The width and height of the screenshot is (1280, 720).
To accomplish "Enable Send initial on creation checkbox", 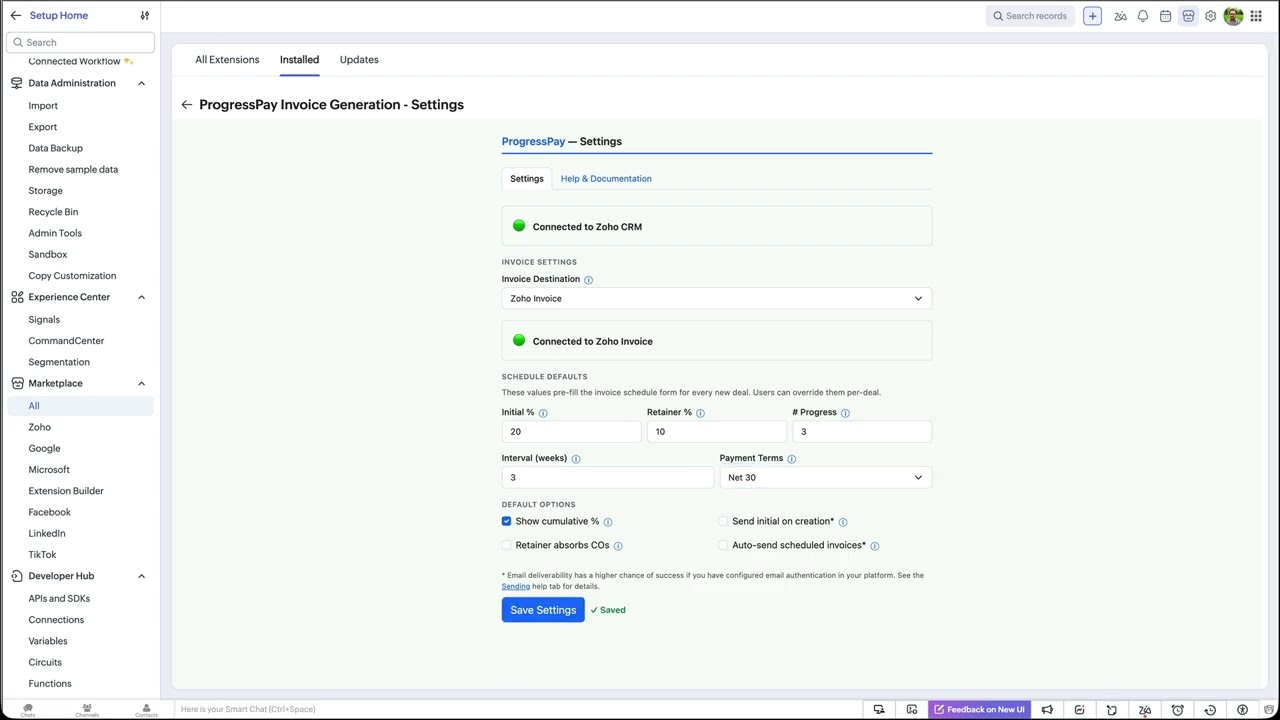I will pyautogui.click(x=723, y=521).
